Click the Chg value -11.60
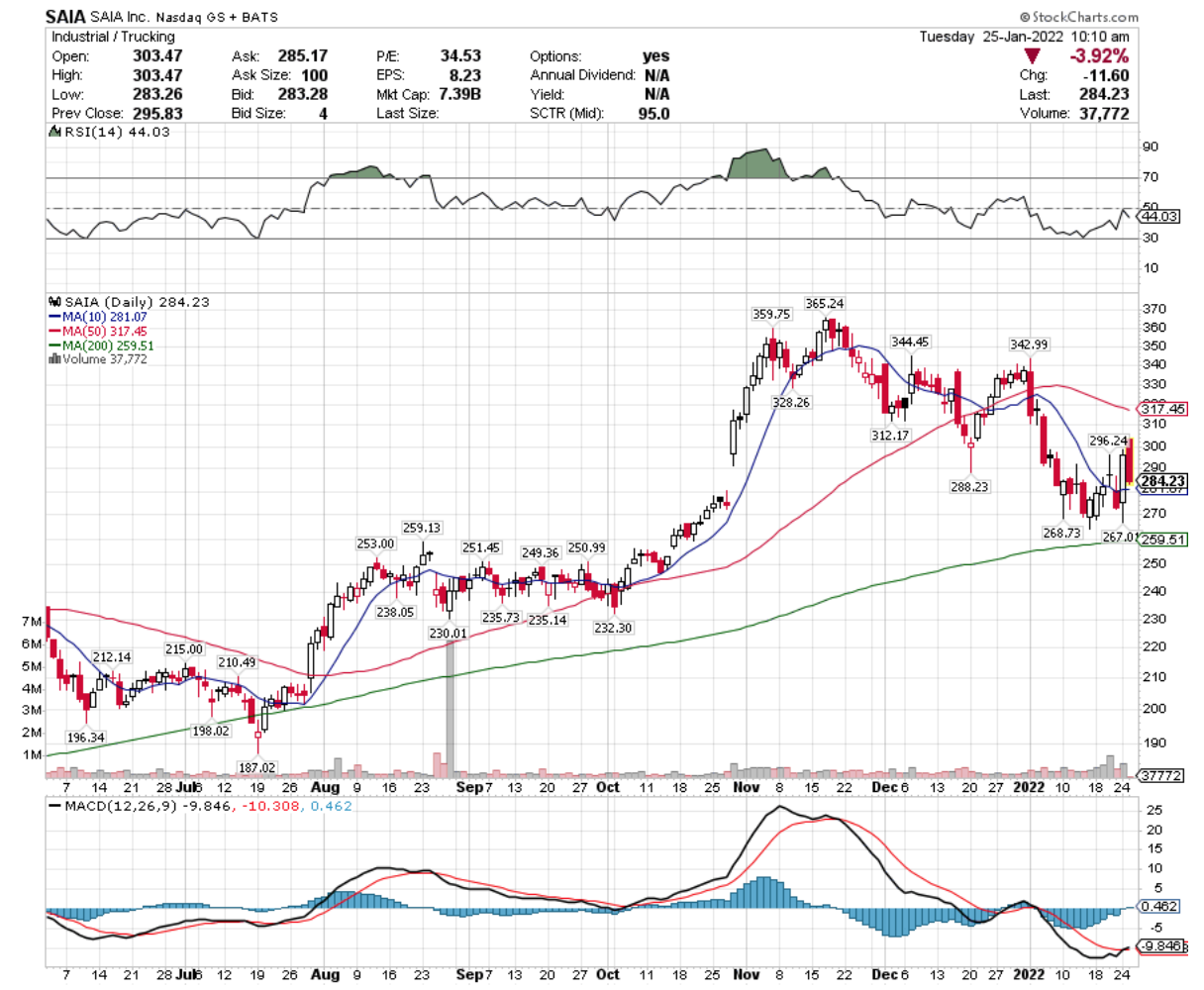This screenshot has height=990, width=1204. 1107,75
